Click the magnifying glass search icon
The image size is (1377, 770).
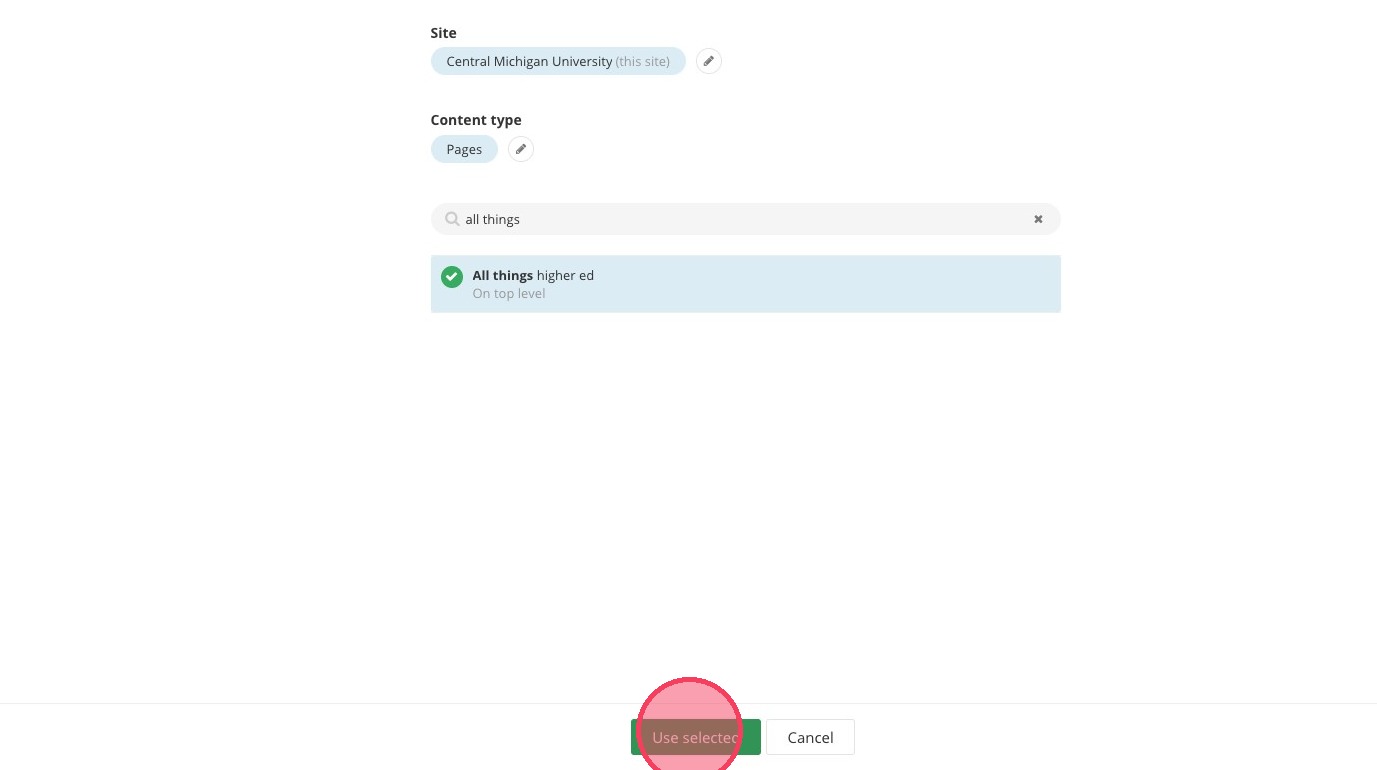tap(452, 219)
